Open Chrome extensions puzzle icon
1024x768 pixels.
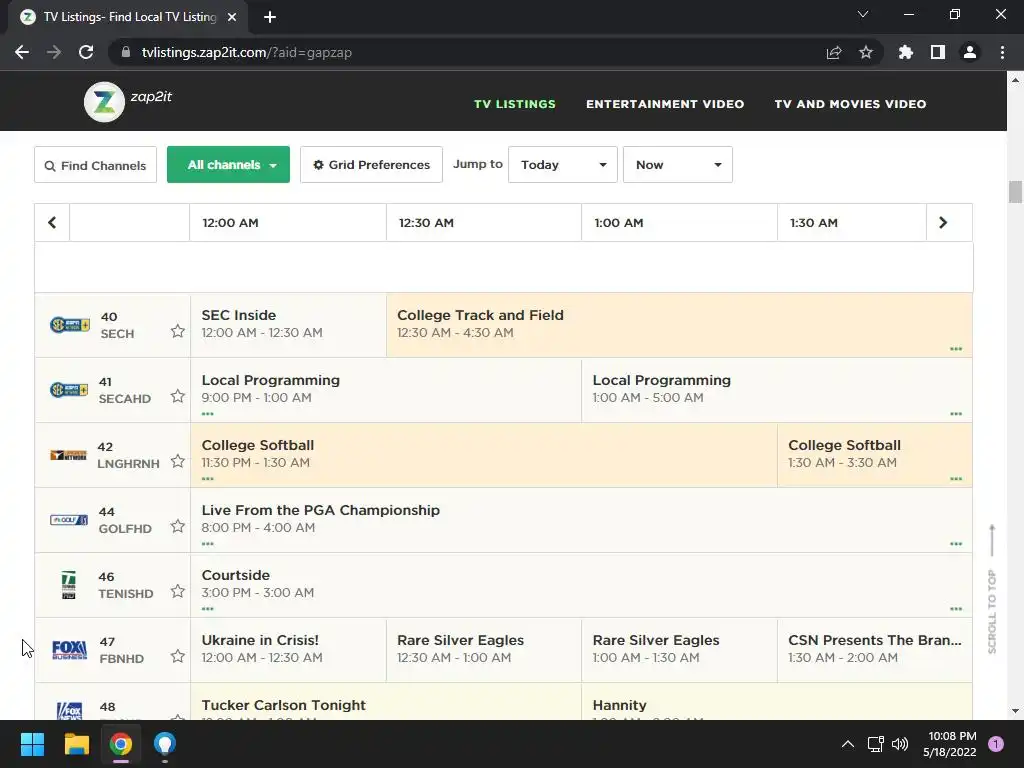(906, 52)
